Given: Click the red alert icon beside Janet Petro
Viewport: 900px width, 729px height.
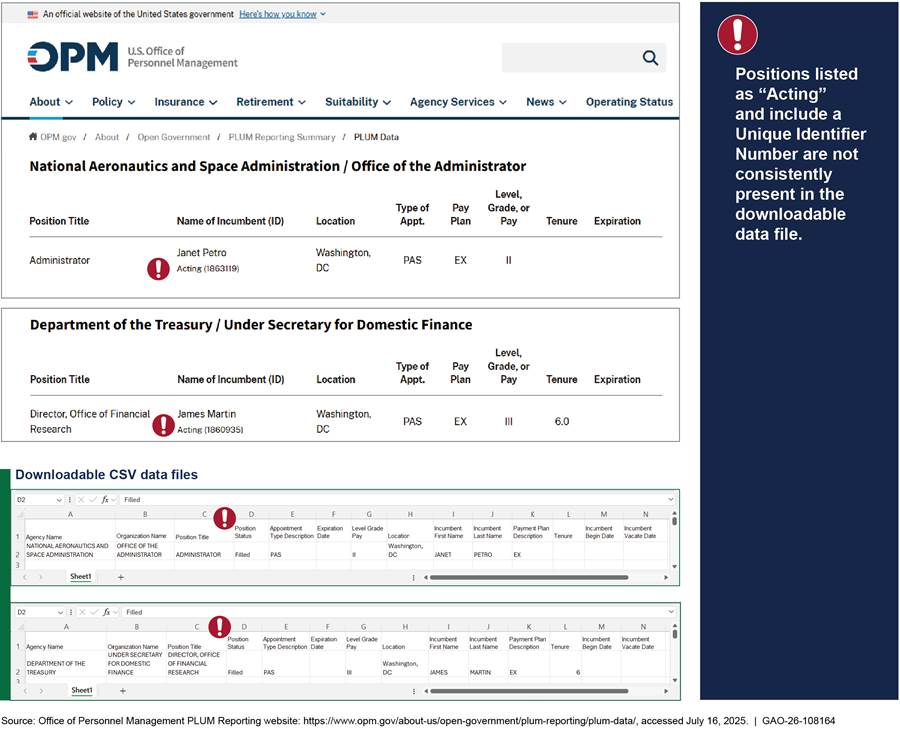Looking at the screenshot, I should point(158,268).
